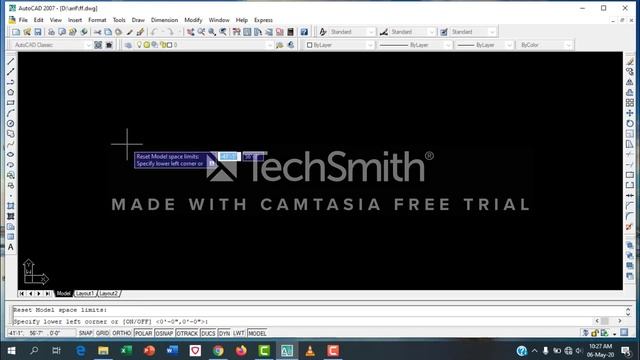Open the Dimension menu

(x=164, y=20)
